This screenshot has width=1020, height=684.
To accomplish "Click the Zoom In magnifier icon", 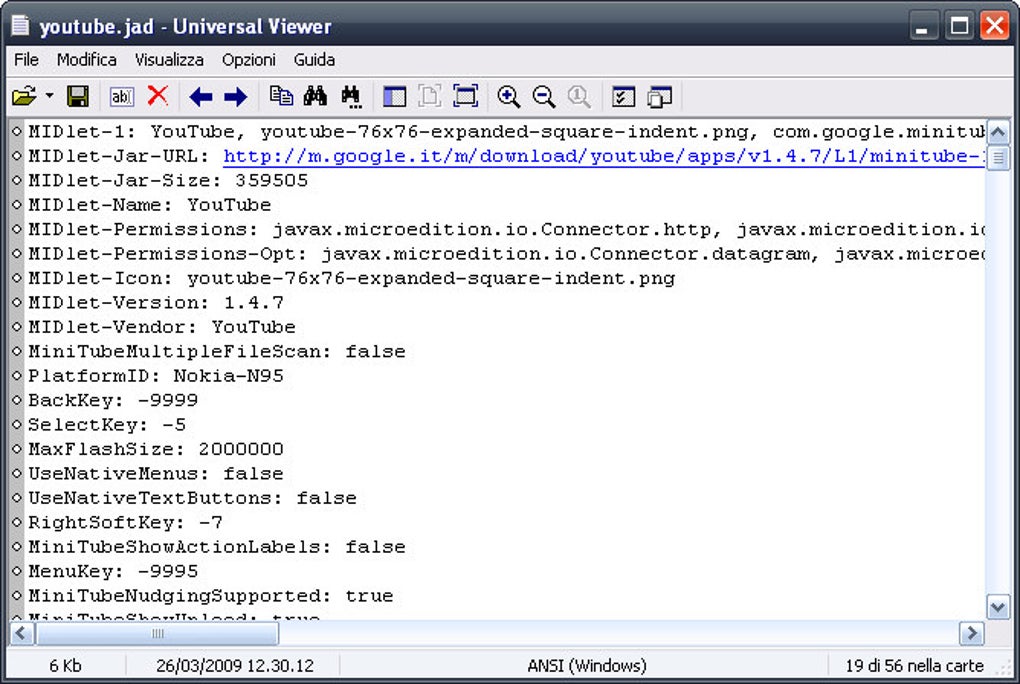I will point(508,97).
